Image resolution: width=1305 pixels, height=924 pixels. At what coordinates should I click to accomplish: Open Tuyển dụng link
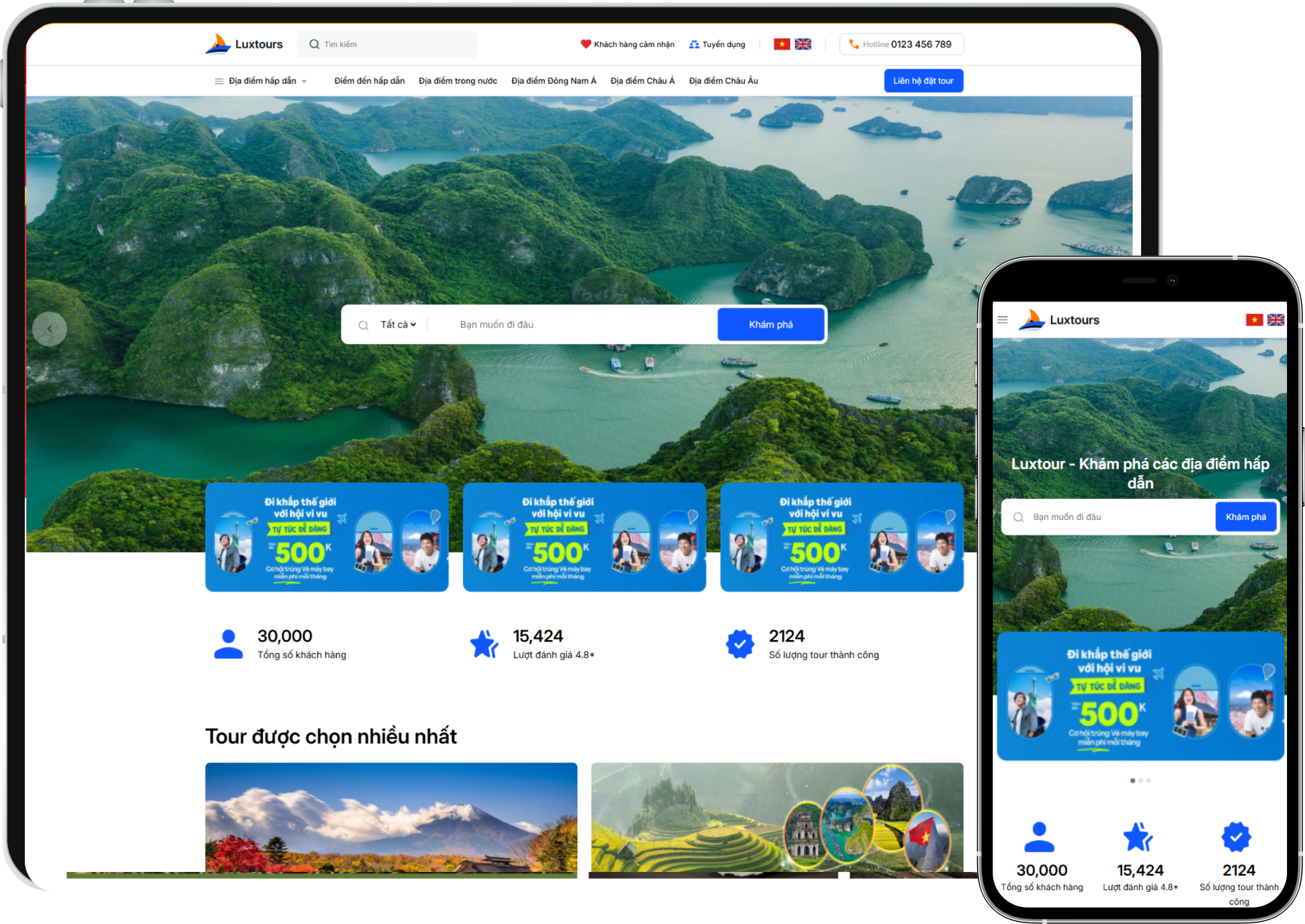click(723, 44)
